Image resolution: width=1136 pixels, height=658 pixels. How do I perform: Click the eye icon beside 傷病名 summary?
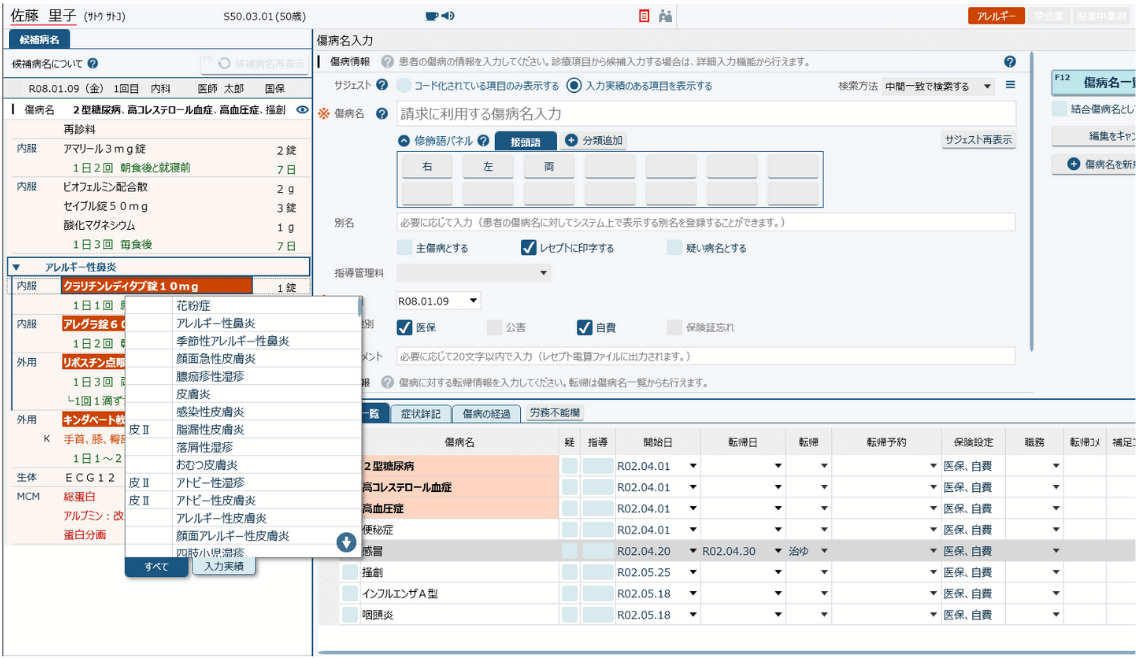click(302, 110)
